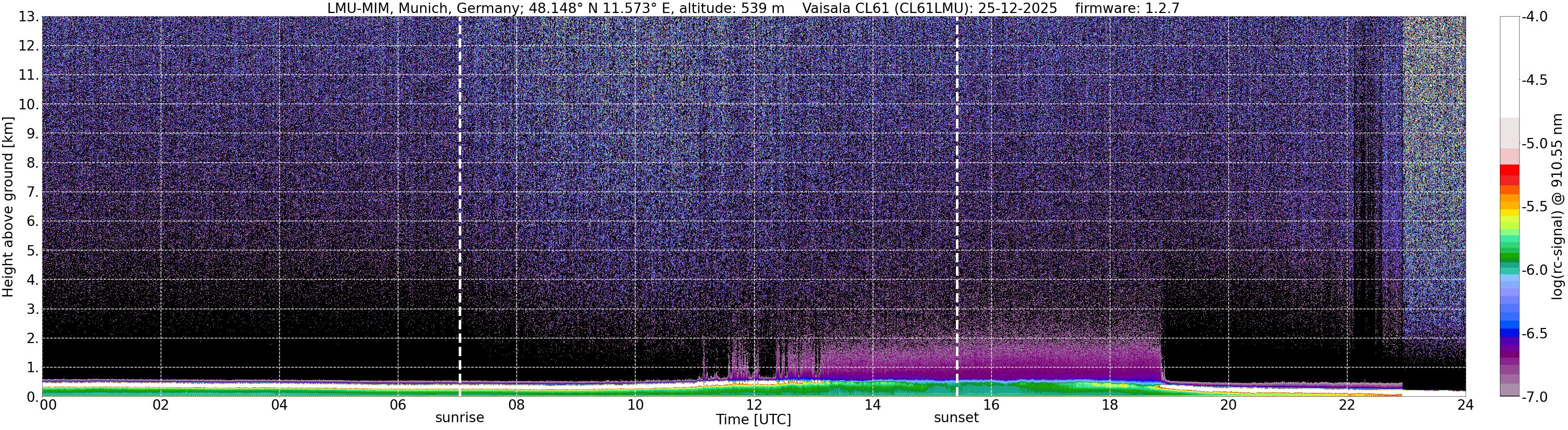Click the time axis tick label '12'
Image resolution: width=1568 pixels, height=430 pixels.
754,405
